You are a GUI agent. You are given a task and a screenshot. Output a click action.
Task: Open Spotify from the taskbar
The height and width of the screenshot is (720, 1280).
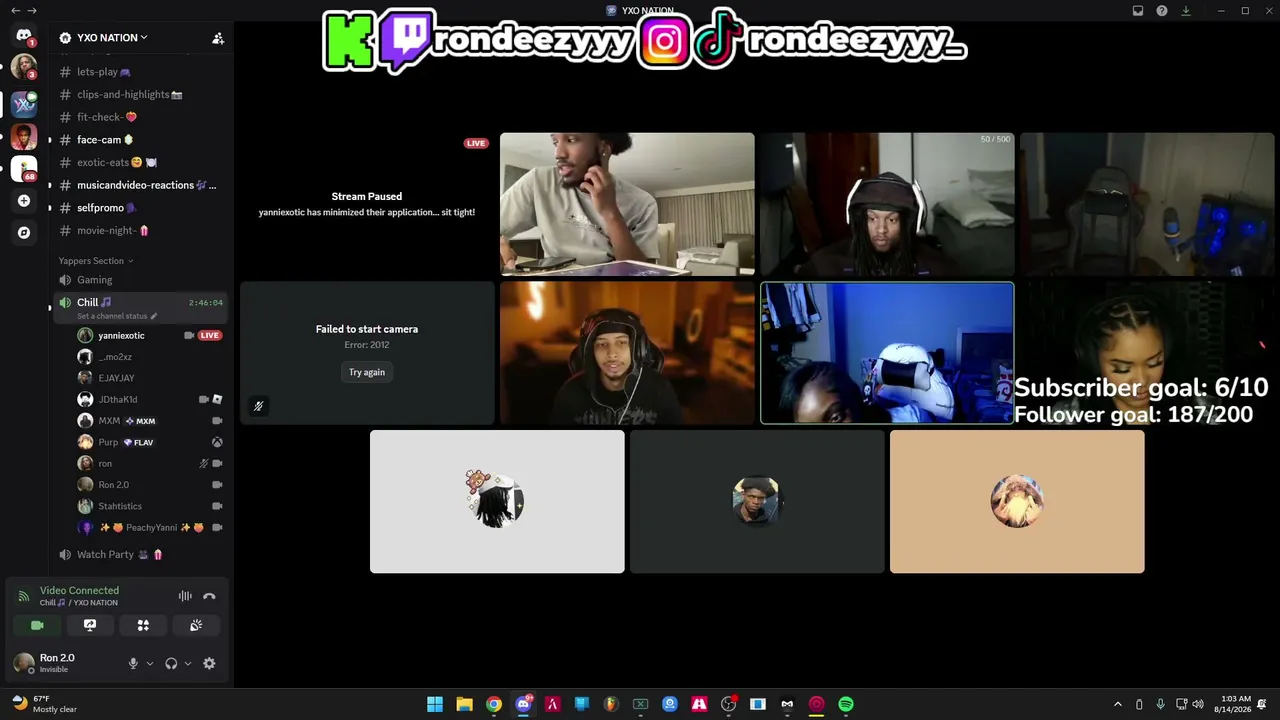pos(846,704)
